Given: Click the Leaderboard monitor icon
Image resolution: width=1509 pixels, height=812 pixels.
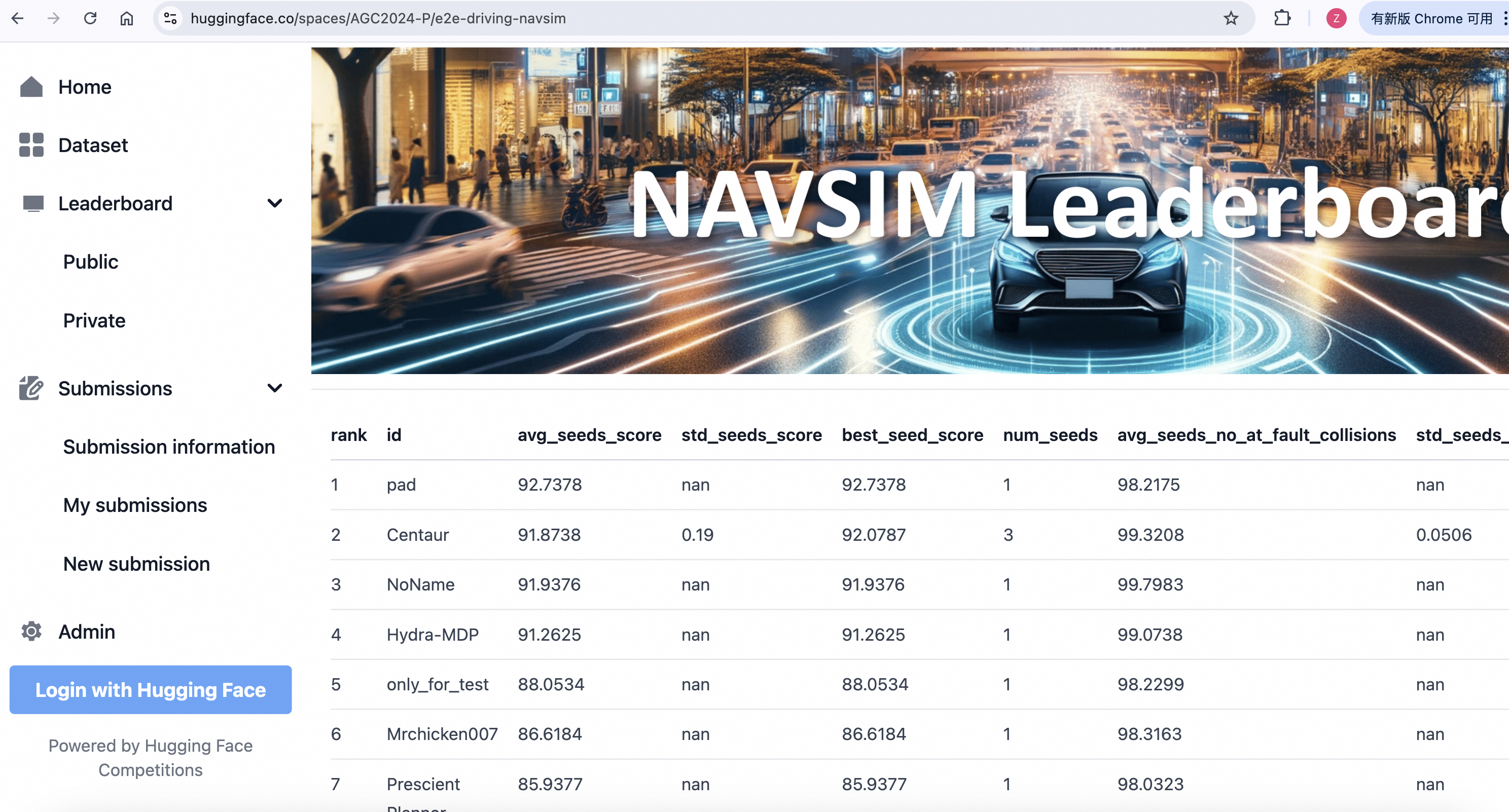Looking at the screenshot, I should tap(33, 203).
